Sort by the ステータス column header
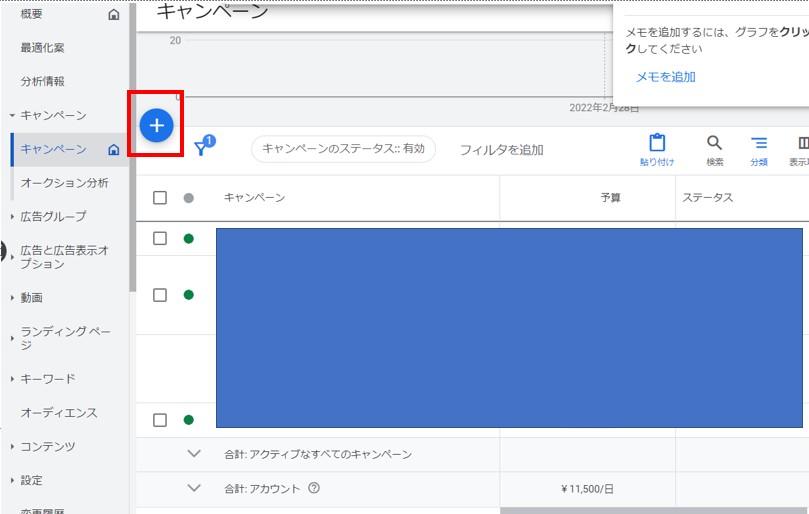 (x=707, y=198)
